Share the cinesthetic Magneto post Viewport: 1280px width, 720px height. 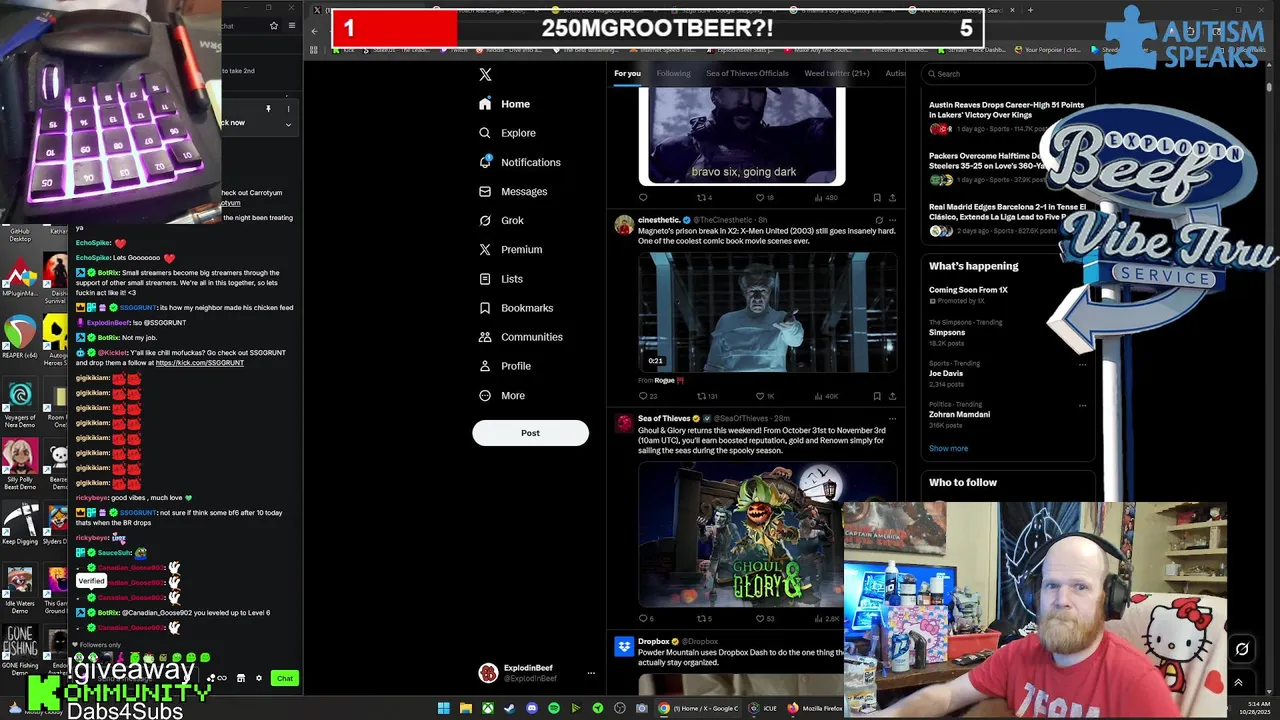[892, 396]
